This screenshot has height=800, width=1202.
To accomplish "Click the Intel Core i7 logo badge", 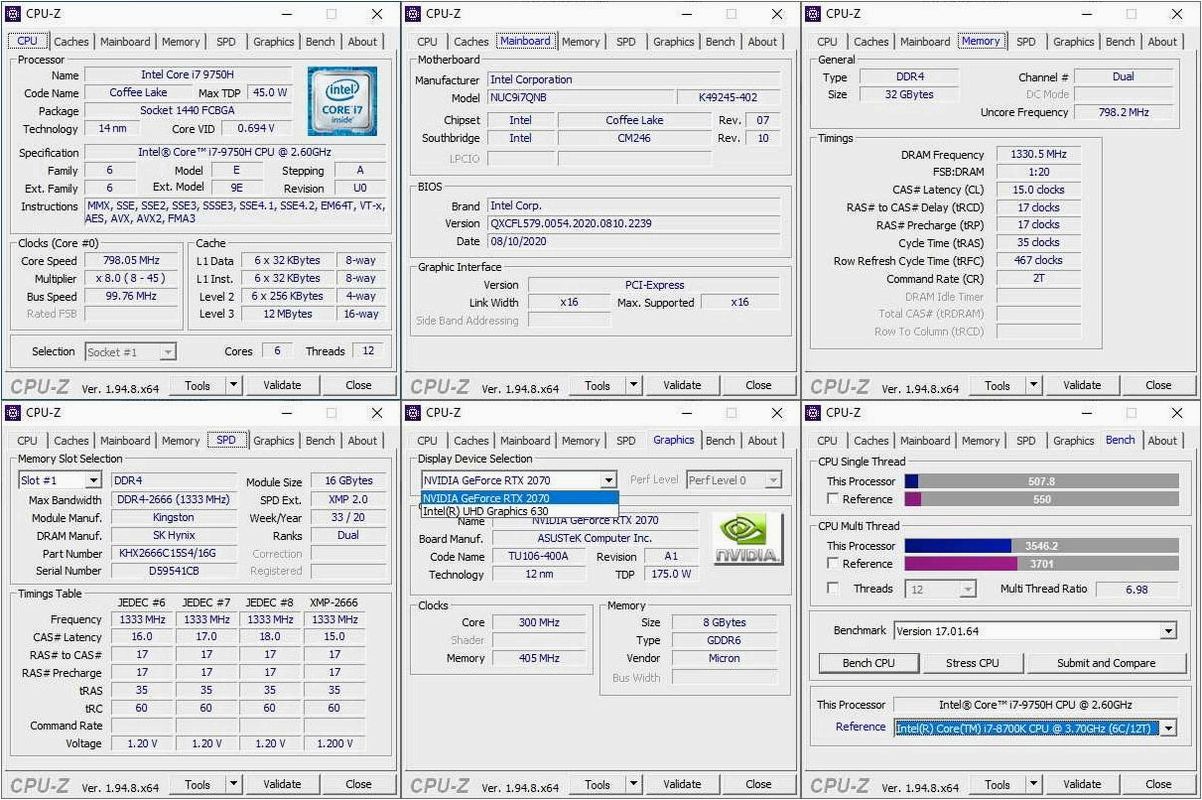I will (342, 101).
